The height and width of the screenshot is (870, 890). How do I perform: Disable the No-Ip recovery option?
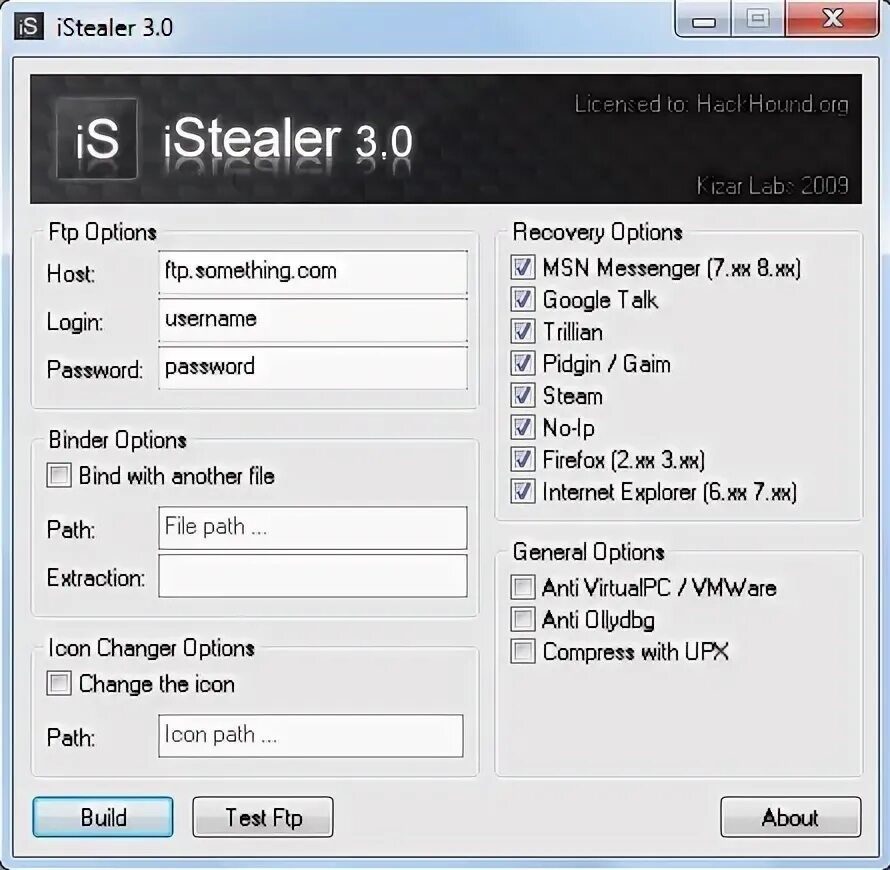pyautogui.click(x=522, y=427)
